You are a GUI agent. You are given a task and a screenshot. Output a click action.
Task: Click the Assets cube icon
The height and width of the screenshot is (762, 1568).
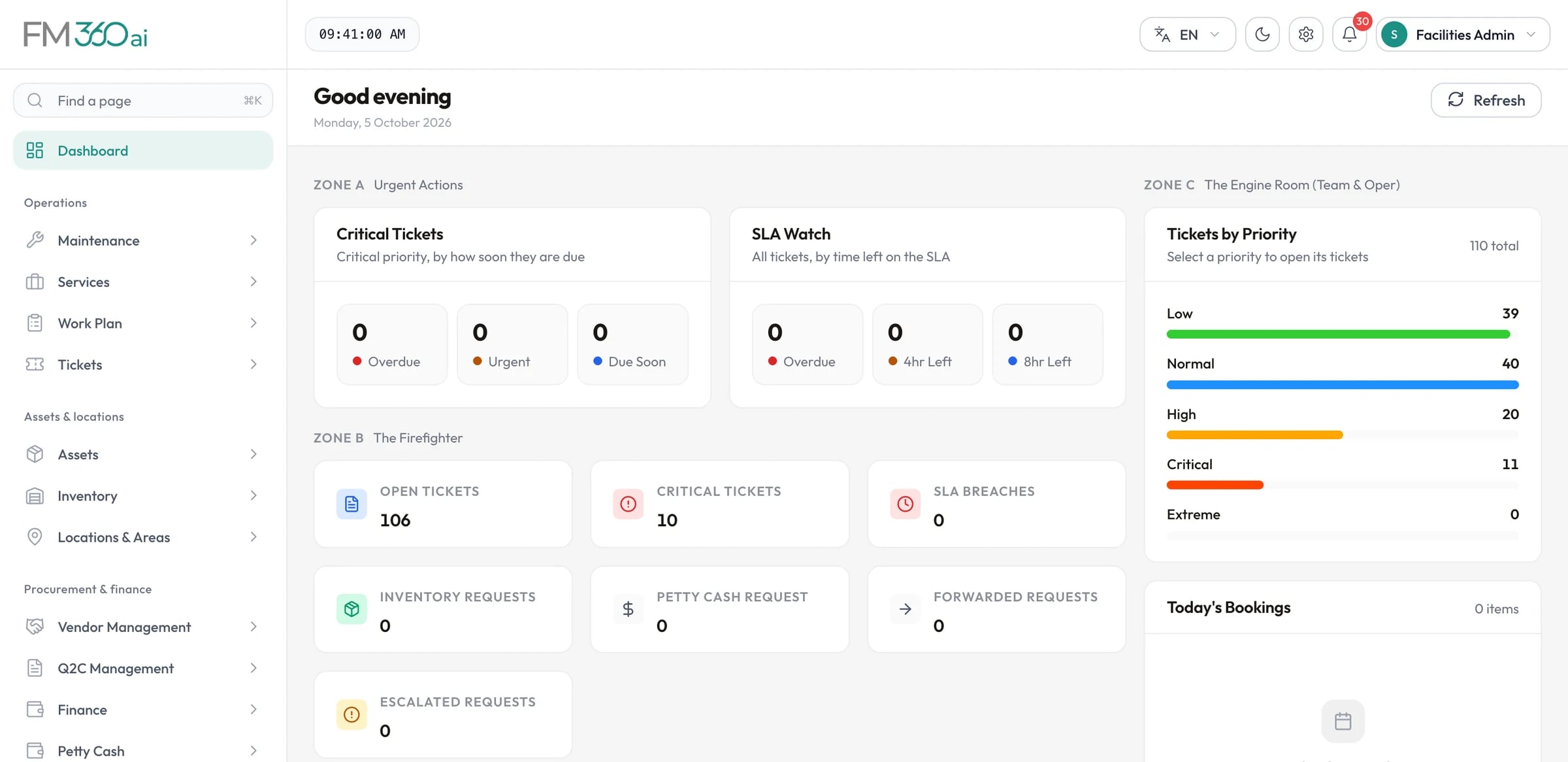pyautogui.click(x=35, y=454)
